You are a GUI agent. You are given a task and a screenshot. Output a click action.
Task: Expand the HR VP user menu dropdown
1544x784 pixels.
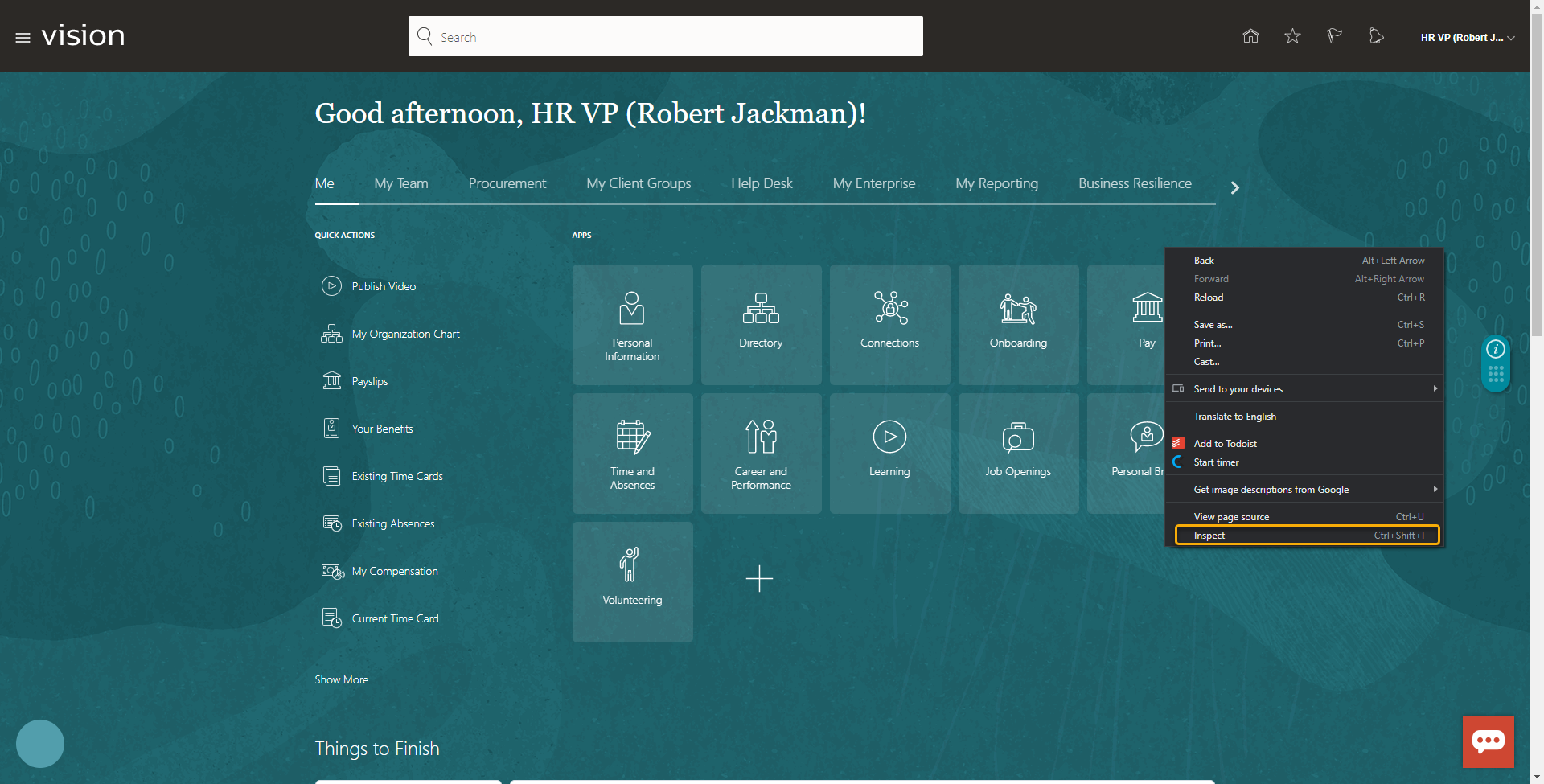(1468, 38)
